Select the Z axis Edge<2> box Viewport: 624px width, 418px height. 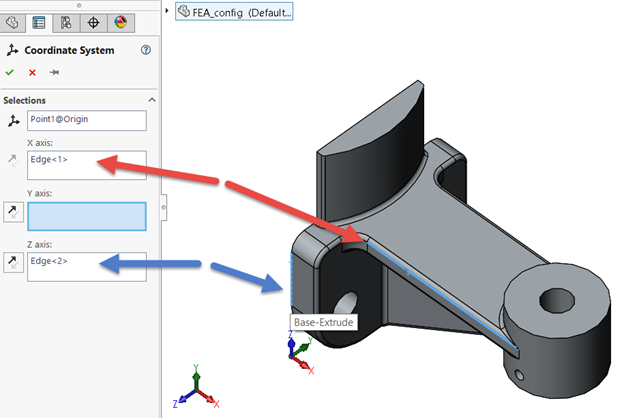(x=87, y=267)
